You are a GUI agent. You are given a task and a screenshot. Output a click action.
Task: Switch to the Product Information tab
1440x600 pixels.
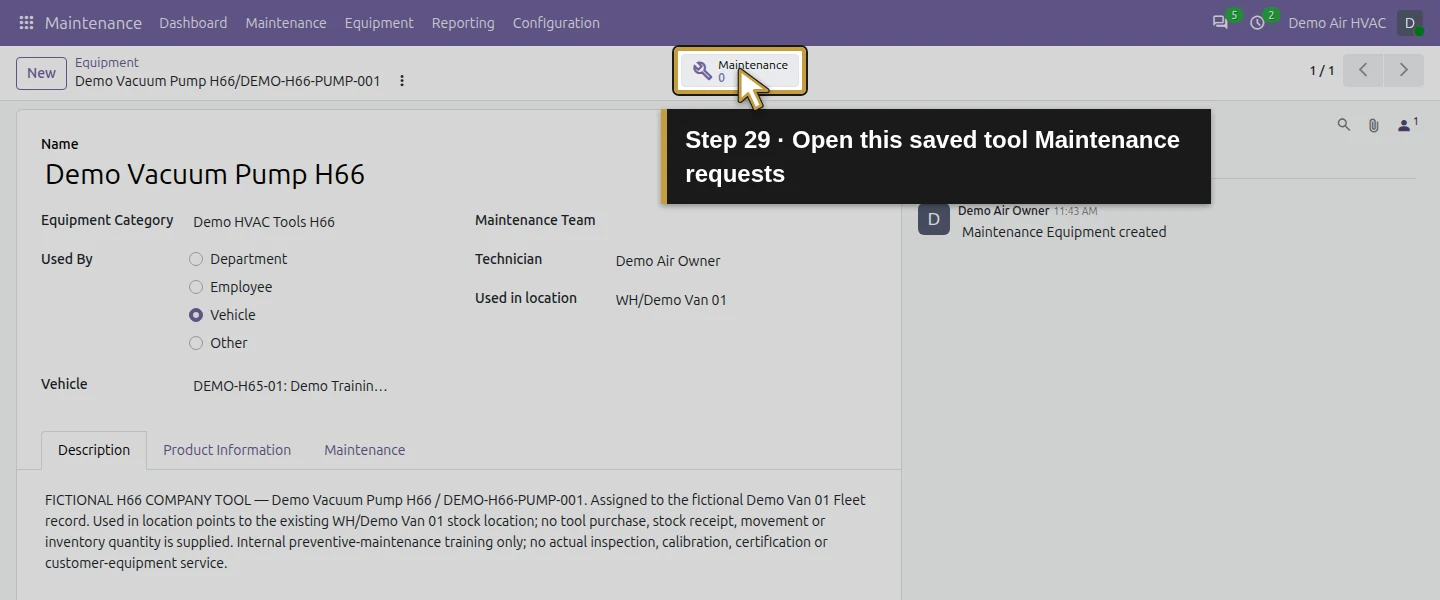click(x=227, y=450)
